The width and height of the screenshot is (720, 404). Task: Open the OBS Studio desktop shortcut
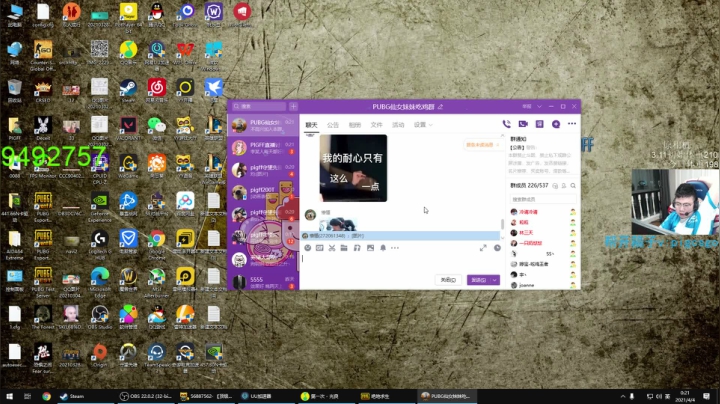[100, 317]
